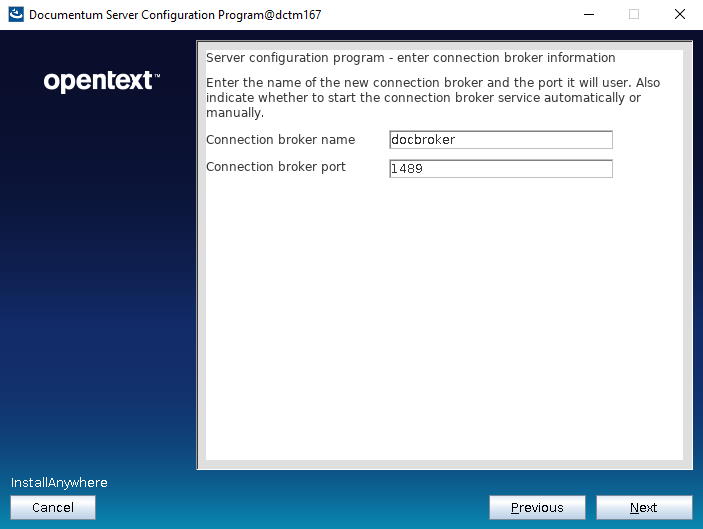Focus the Connection broker name field
The height and width of the screenshot is (529, 703).
[500, 140]
